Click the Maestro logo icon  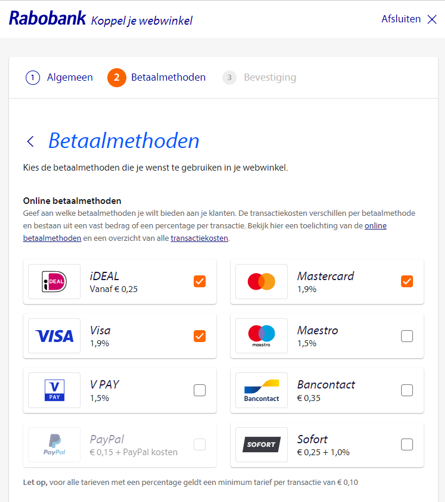[x=261, y=336]
